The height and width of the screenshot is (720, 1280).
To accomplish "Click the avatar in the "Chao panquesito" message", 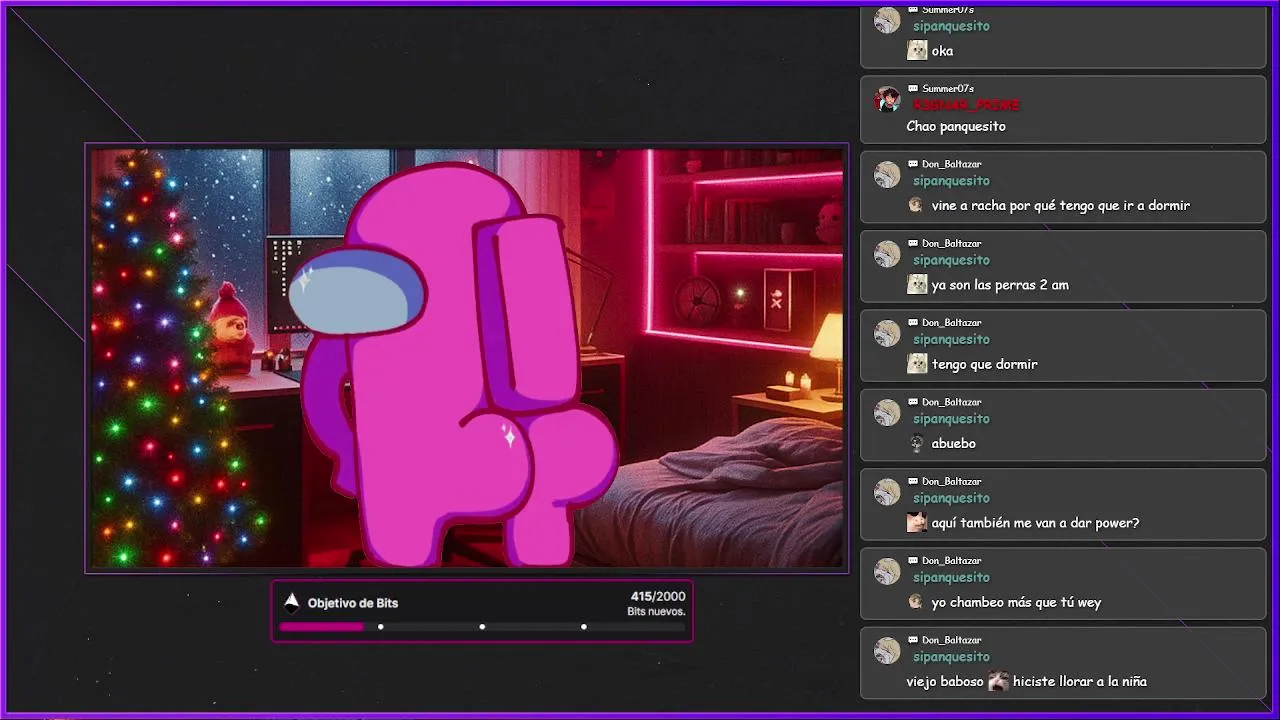I will 887,99.
